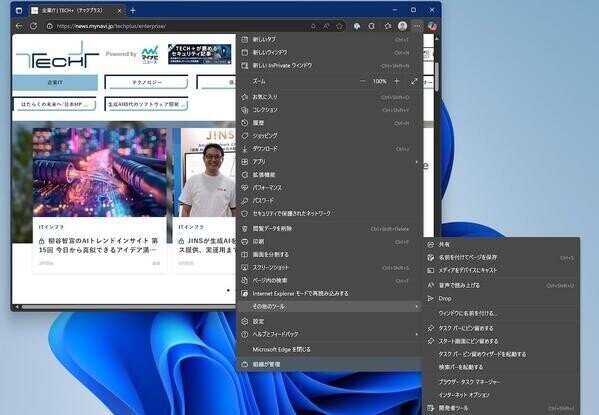Open the profile avatar icon
Viewport: 599px width, 415px height.
pyautogui.click(x=402, y=26)
